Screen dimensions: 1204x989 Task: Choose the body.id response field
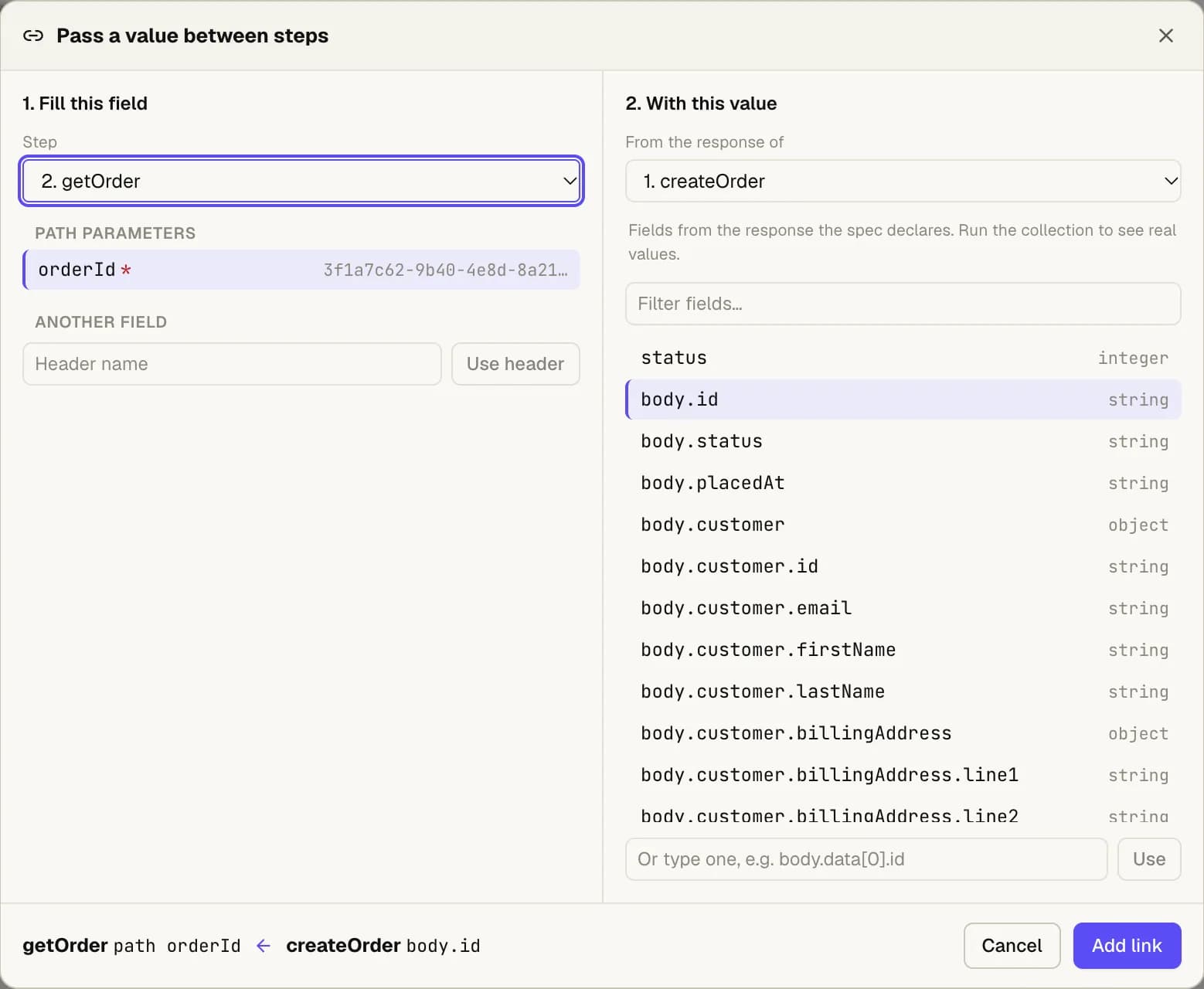(x=903, y=399)
